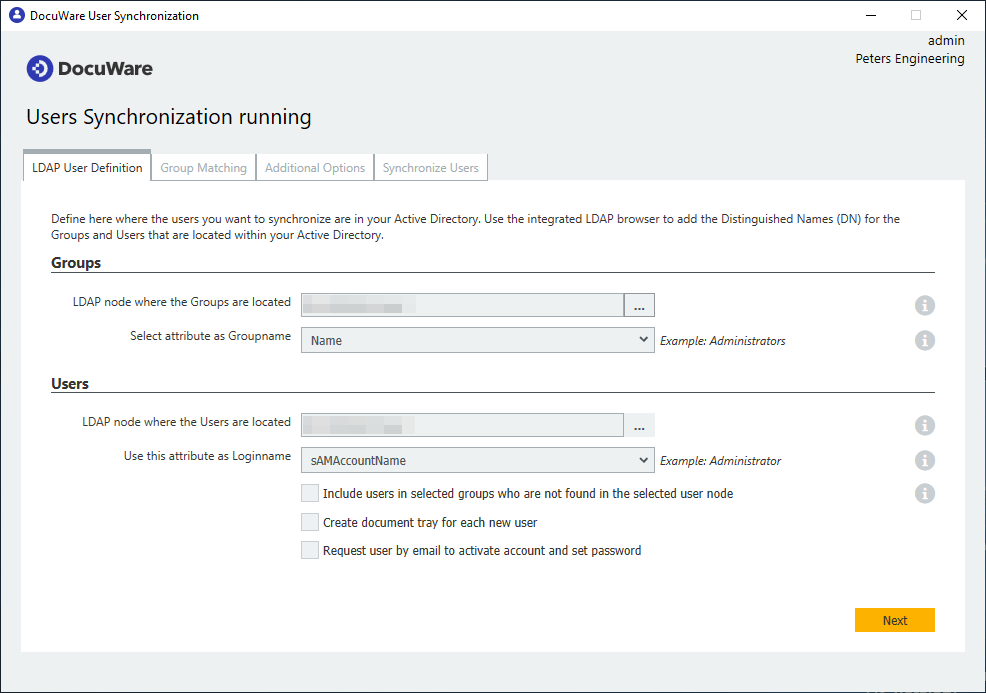Viewport: 986px width, 693px height.
Task: Click info icon beside Groupname attribute
Action: (x=925, y=341)
